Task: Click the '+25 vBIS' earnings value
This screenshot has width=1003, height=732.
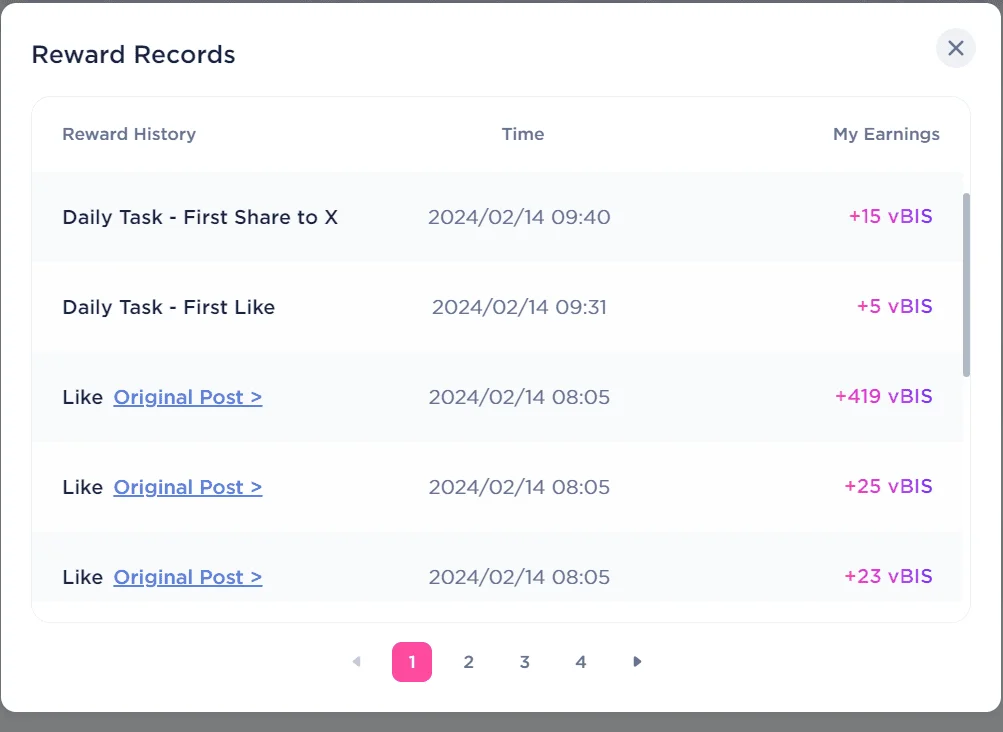Action: (888, 486)
